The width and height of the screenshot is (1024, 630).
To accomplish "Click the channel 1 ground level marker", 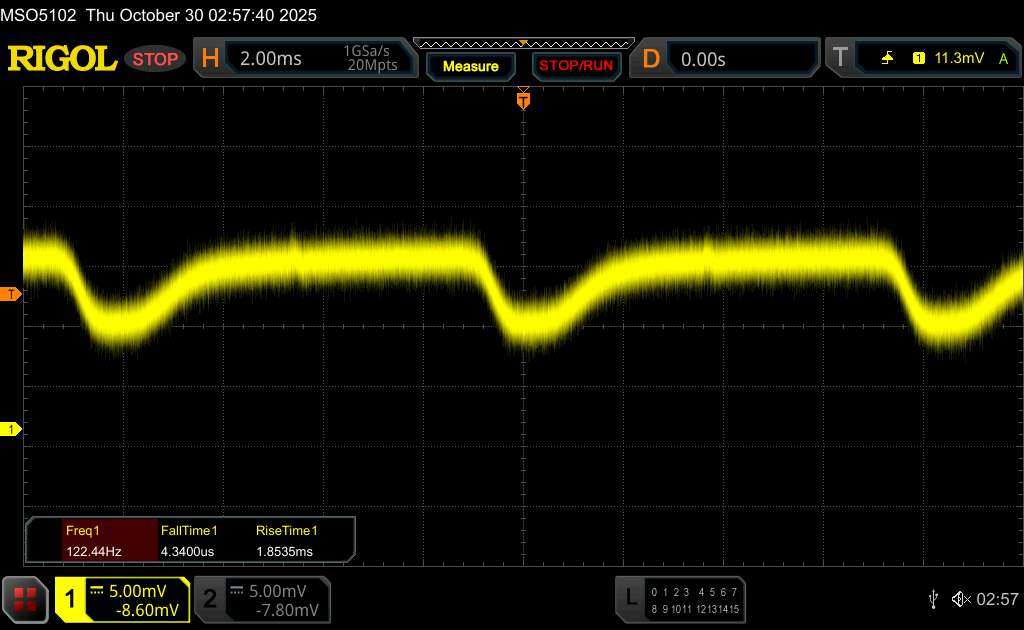I will (x=12, y=429).
